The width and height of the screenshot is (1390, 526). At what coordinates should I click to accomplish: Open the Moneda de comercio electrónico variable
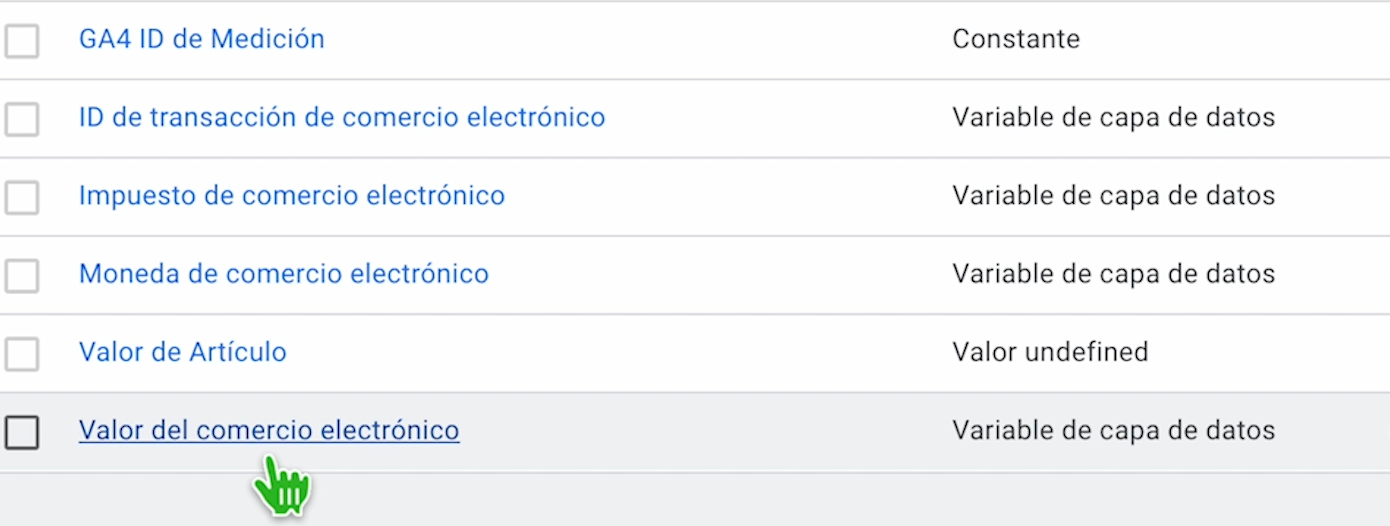pos(284,273)
